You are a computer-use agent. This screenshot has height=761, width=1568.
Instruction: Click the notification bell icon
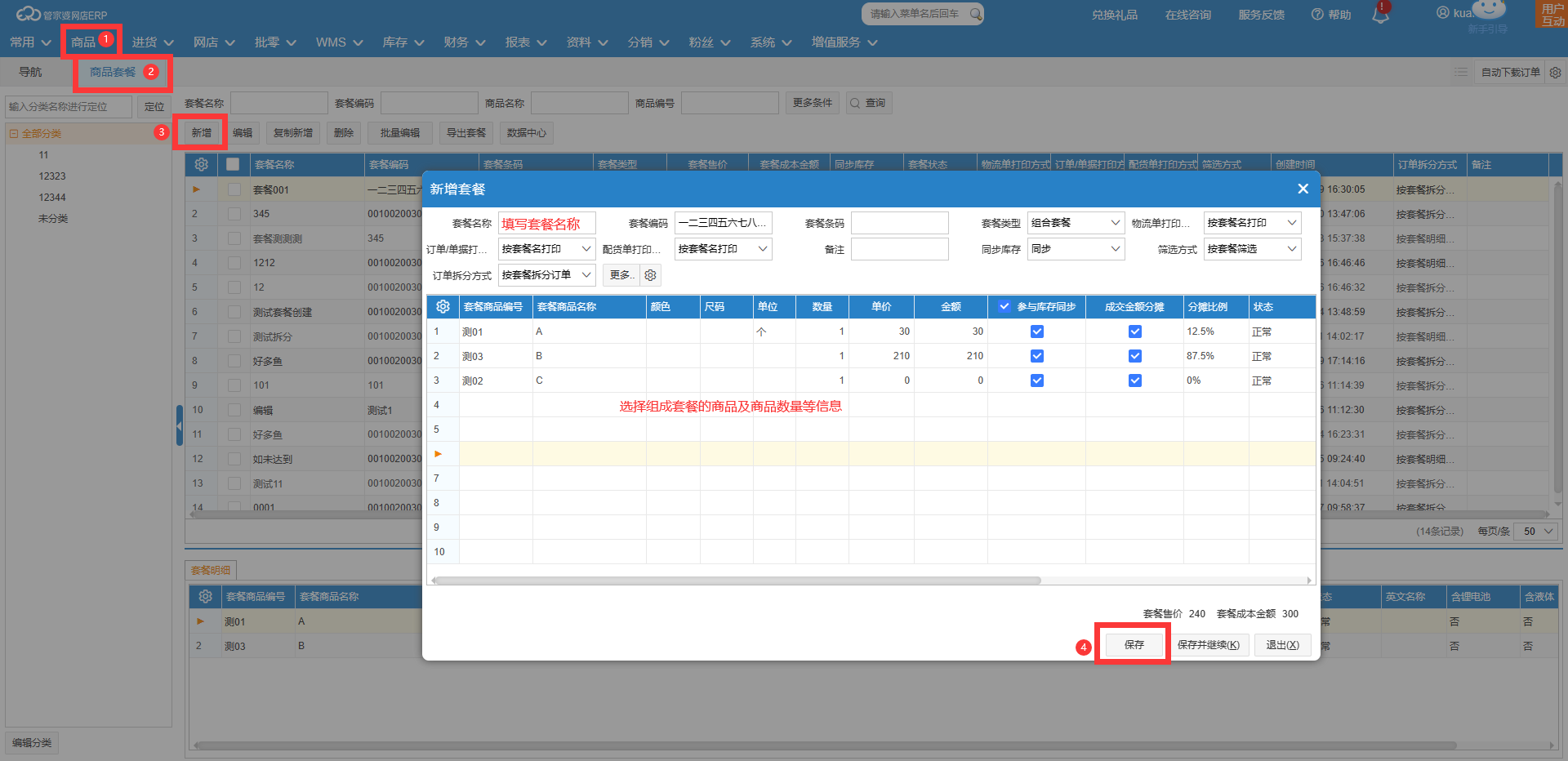pos(1380,15)
